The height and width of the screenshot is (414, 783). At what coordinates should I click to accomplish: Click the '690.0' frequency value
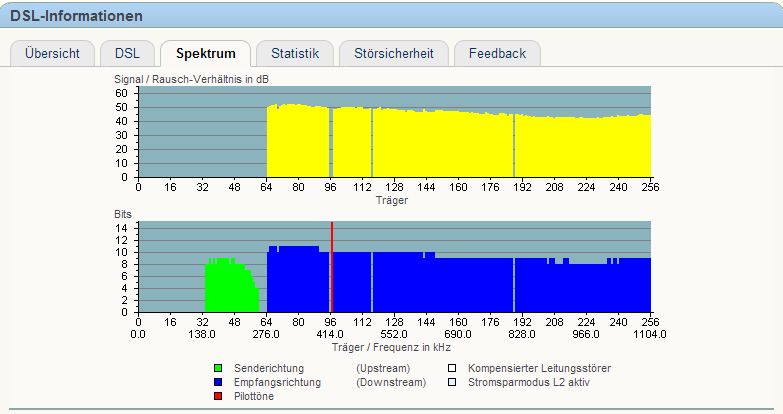click(x=458, y=335)
